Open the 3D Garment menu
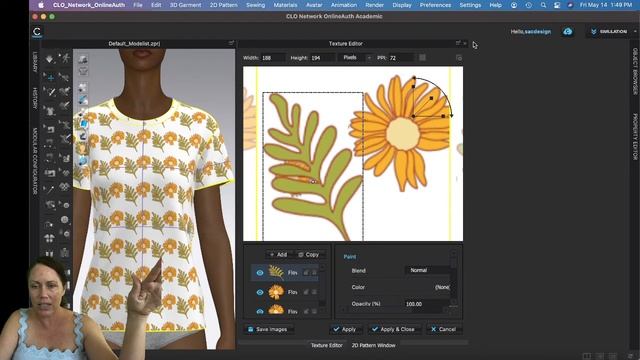The height and width of the screenshot is (360, 640). point(185,5)
